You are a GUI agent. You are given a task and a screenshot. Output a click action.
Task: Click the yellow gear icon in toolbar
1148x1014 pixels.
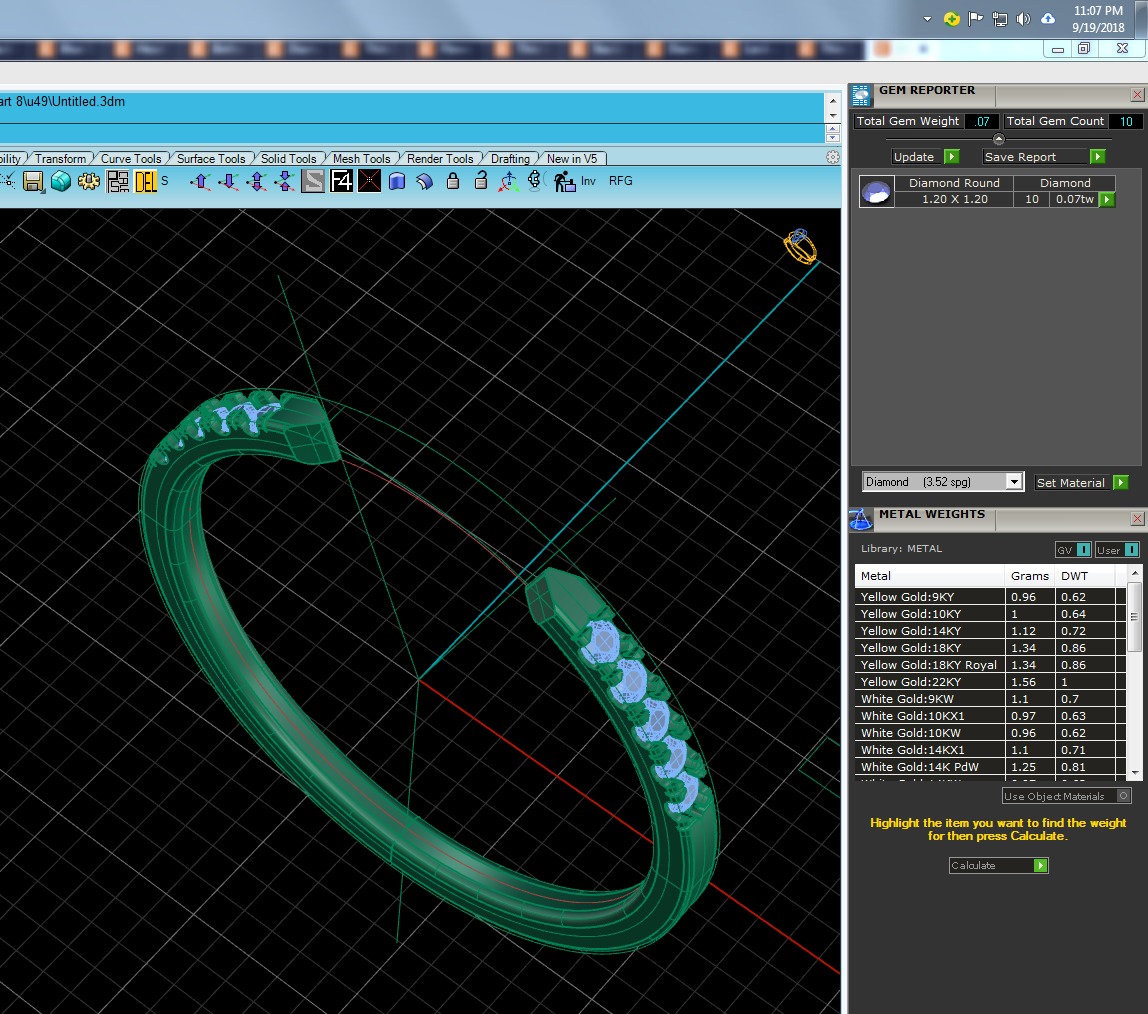click(x=89, y=181)
